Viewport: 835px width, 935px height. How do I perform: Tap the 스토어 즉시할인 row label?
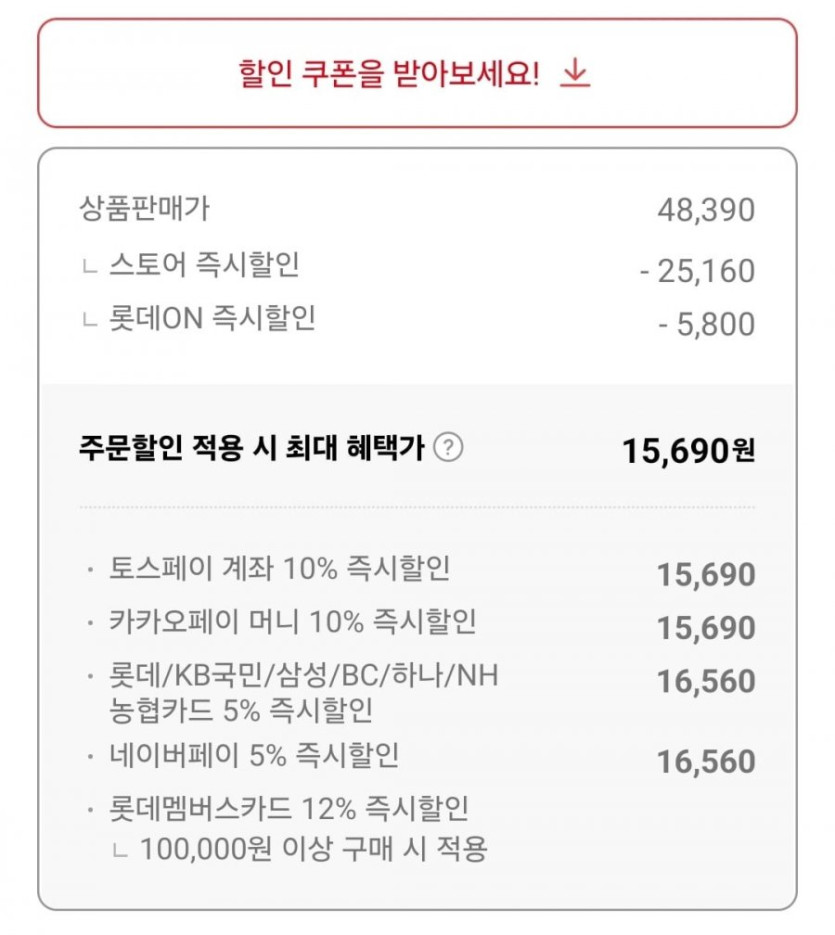click(x=204, y=266)
